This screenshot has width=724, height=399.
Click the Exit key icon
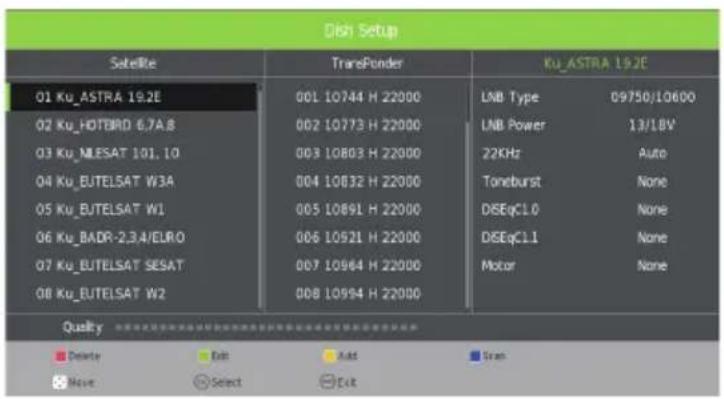[327, 382]
